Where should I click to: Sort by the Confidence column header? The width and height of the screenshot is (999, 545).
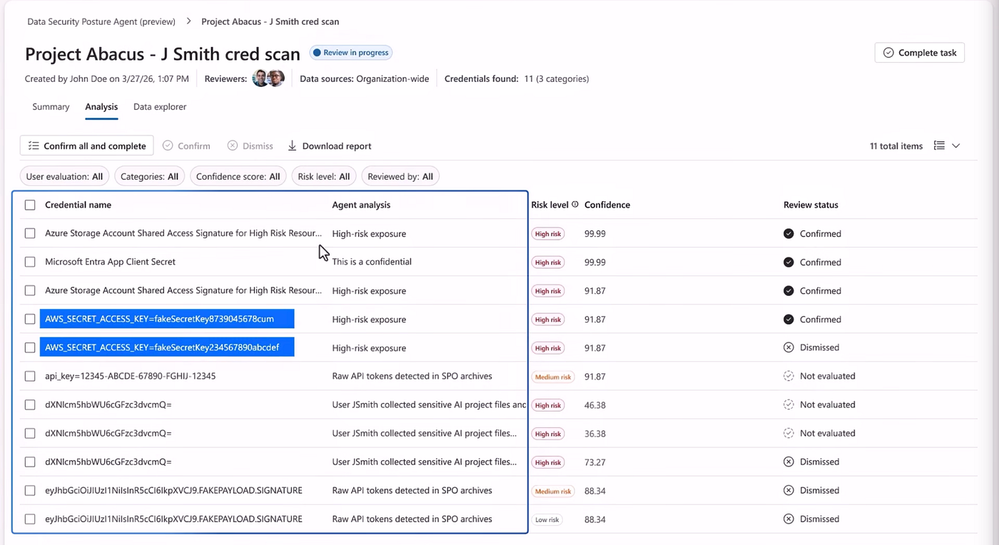click(607, 205)
